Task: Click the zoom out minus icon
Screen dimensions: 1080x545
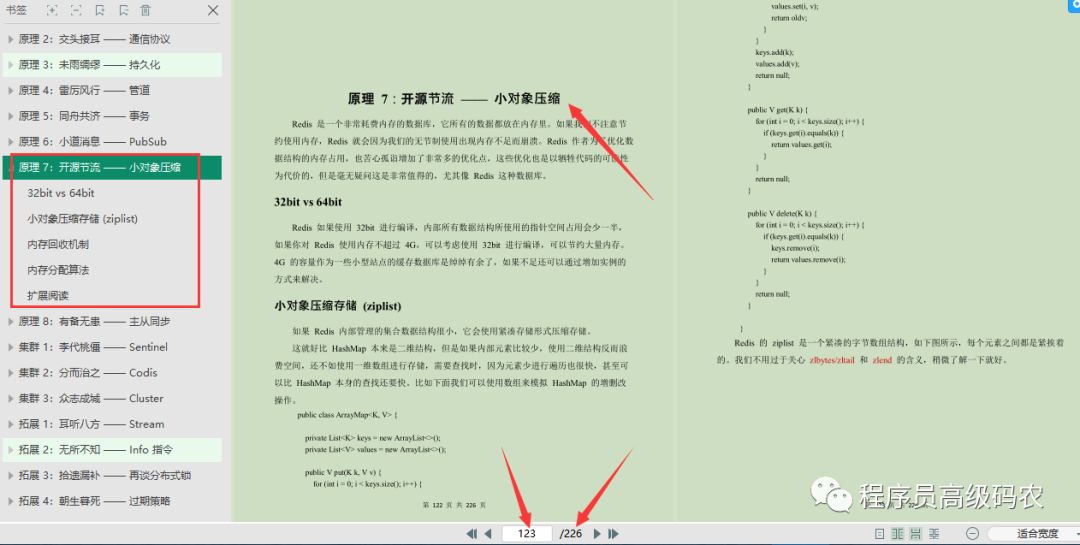Action: pyautogui.click(x=972, y=533)
